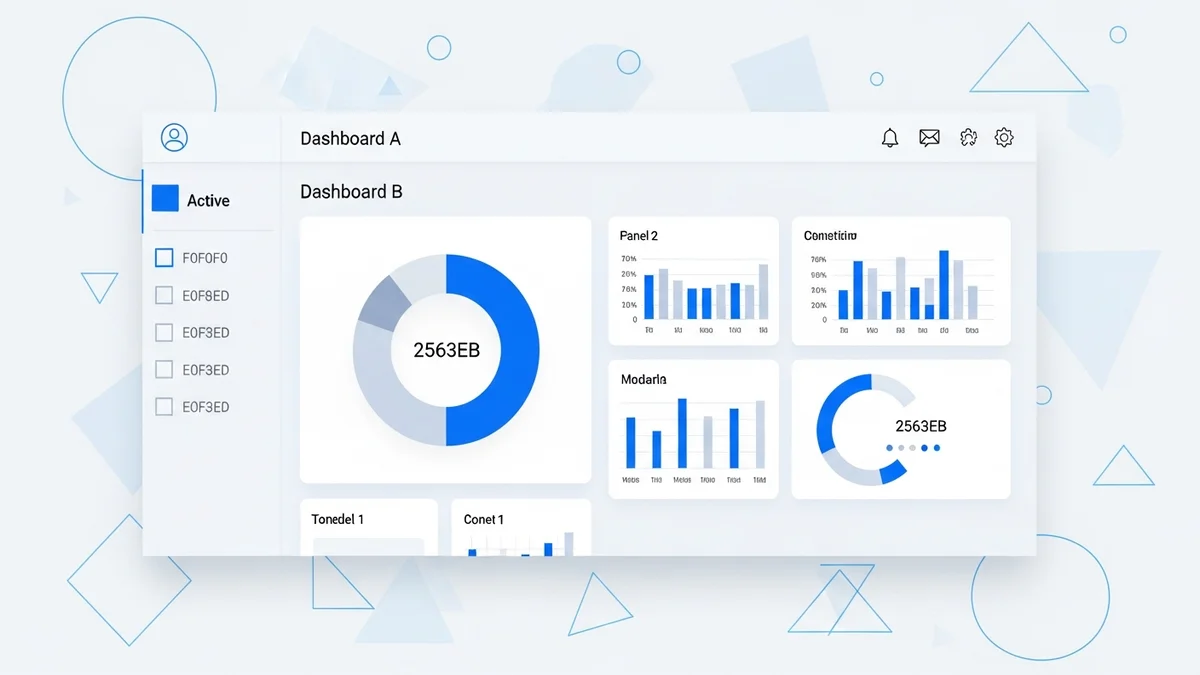Screen dimensions: 1200x675
Task: Click the Dashboard B heading
Action: click(351, 191)
